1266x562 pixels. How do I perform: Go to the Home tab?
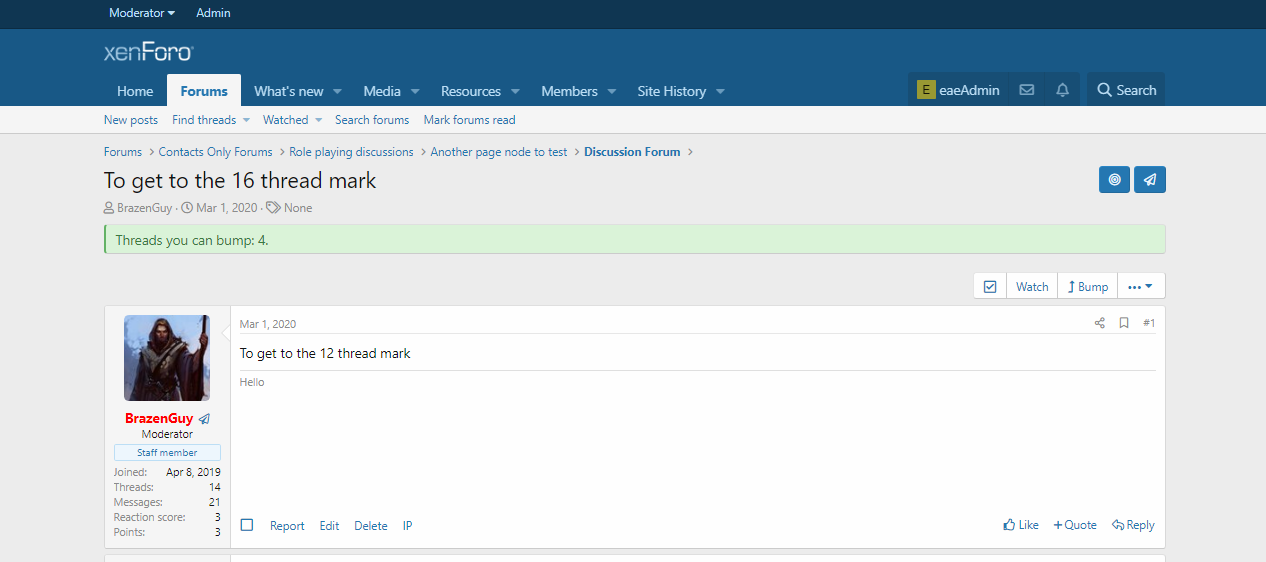tap(135, 91)
